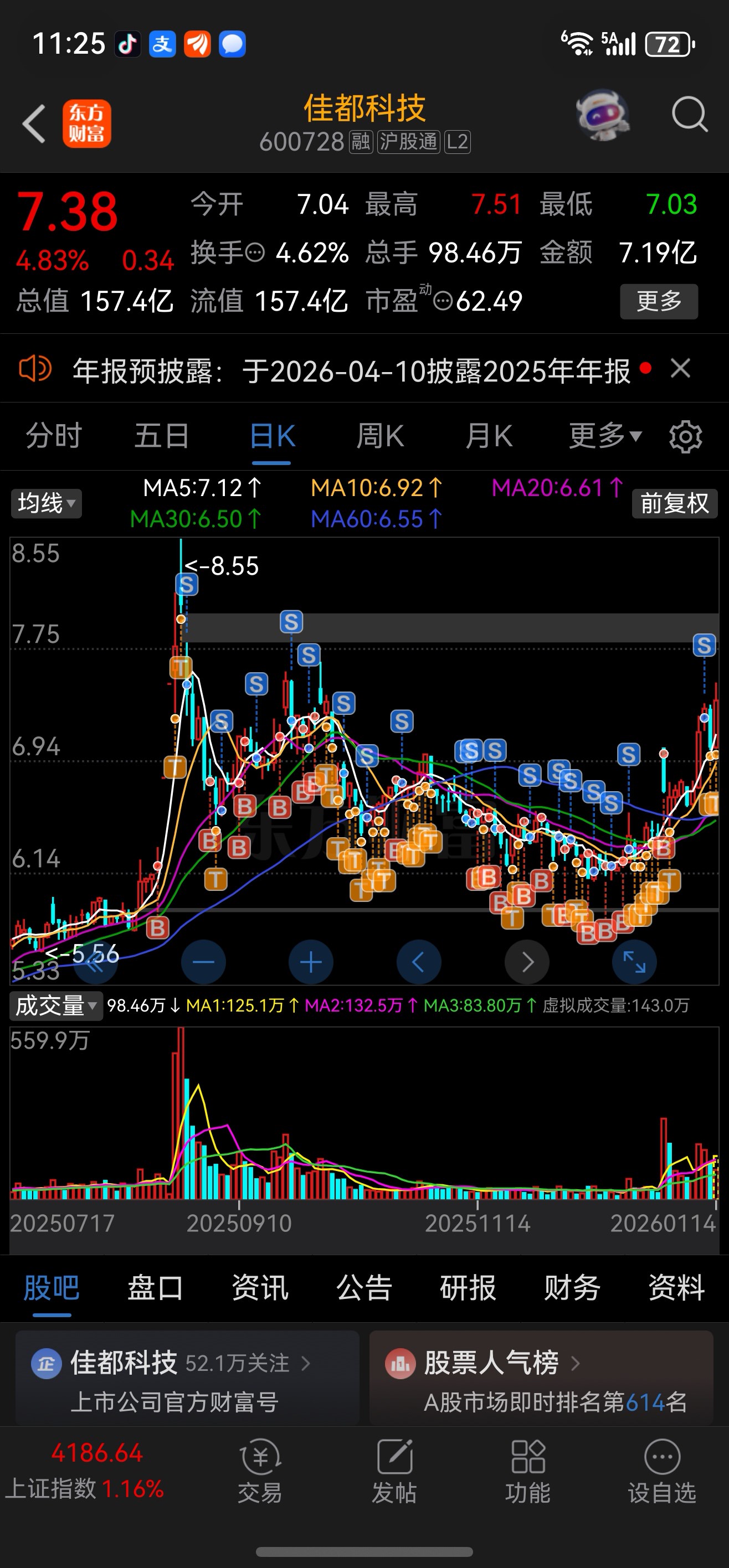Open the 资料 tab

pyautogui.click(x=676, y=1287)
